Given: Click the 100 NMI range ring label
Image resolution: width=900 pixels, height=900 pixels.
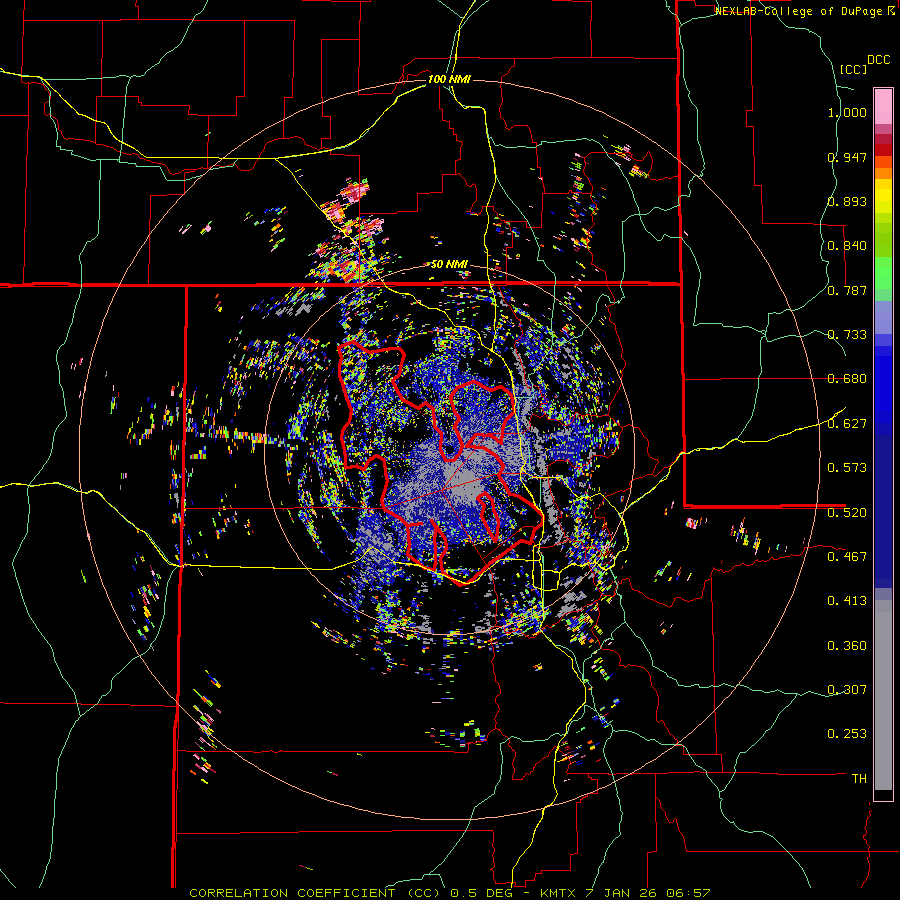Looking at the screenshot, I should (449, 79).
